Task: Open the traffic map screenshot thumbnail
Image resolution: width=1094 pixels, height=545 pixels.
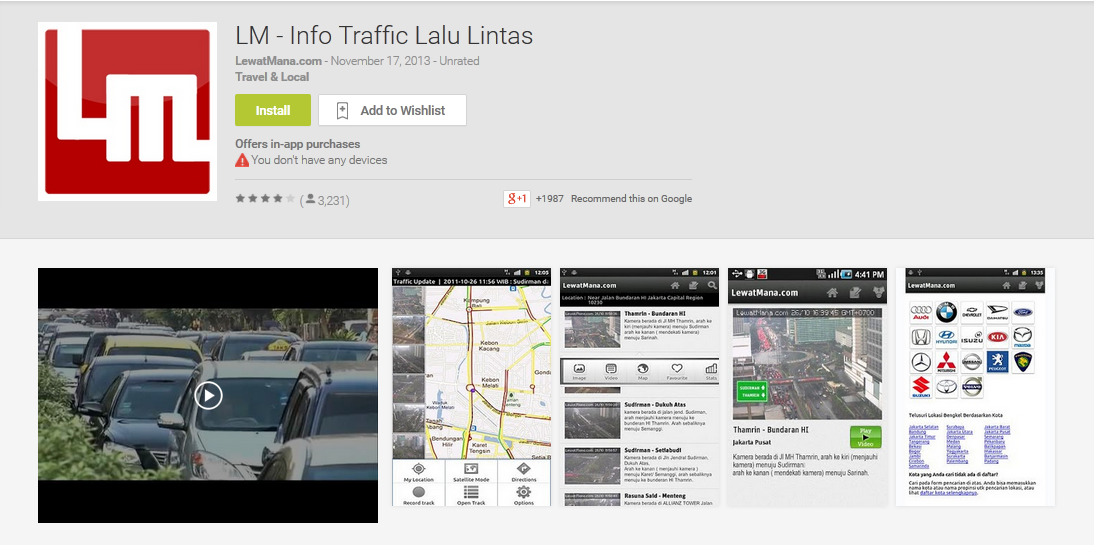Action: click(471, 387)
